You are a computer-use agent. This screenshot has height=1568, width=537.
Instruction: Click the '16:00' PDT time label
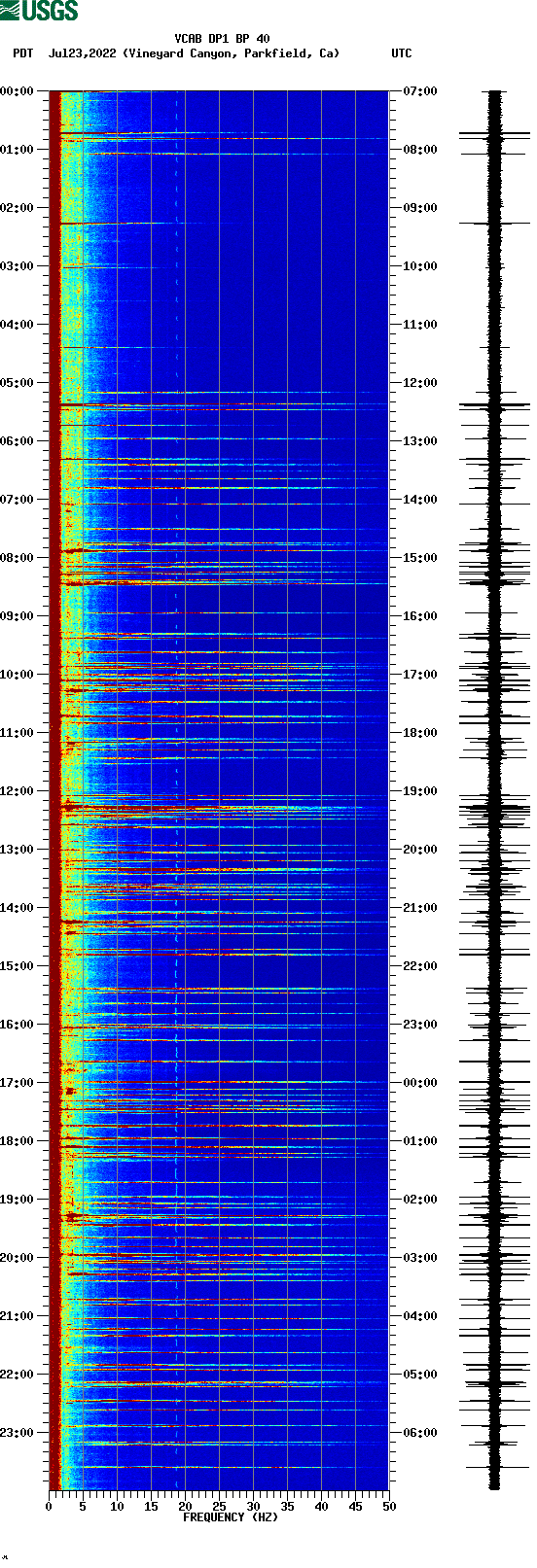pyautogui.click(x=18, y=1025)
